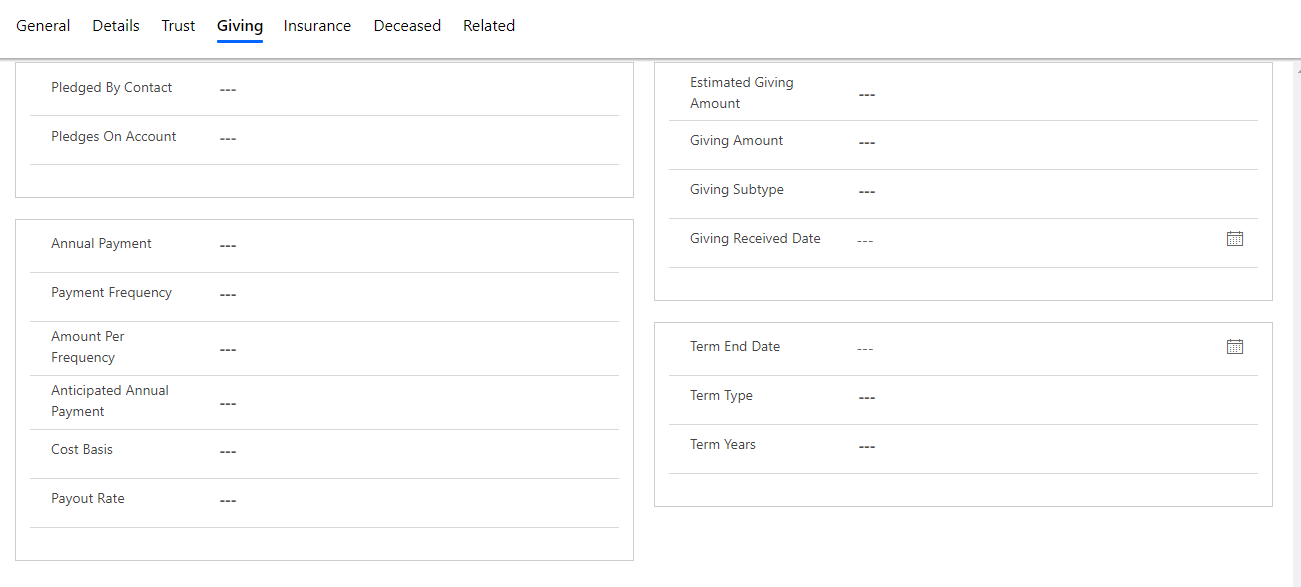
Task: Open the Related tab menu
Action: coord(489,26)
